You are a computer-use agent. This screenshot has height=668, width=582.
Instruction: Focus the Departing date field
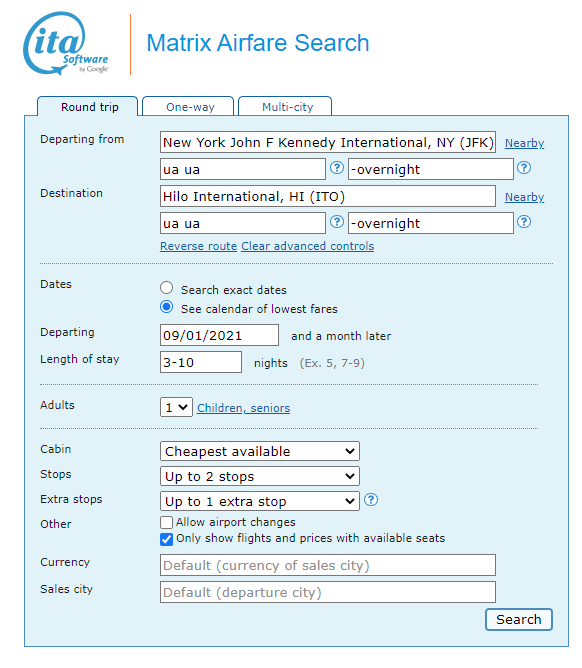(219, 335)
